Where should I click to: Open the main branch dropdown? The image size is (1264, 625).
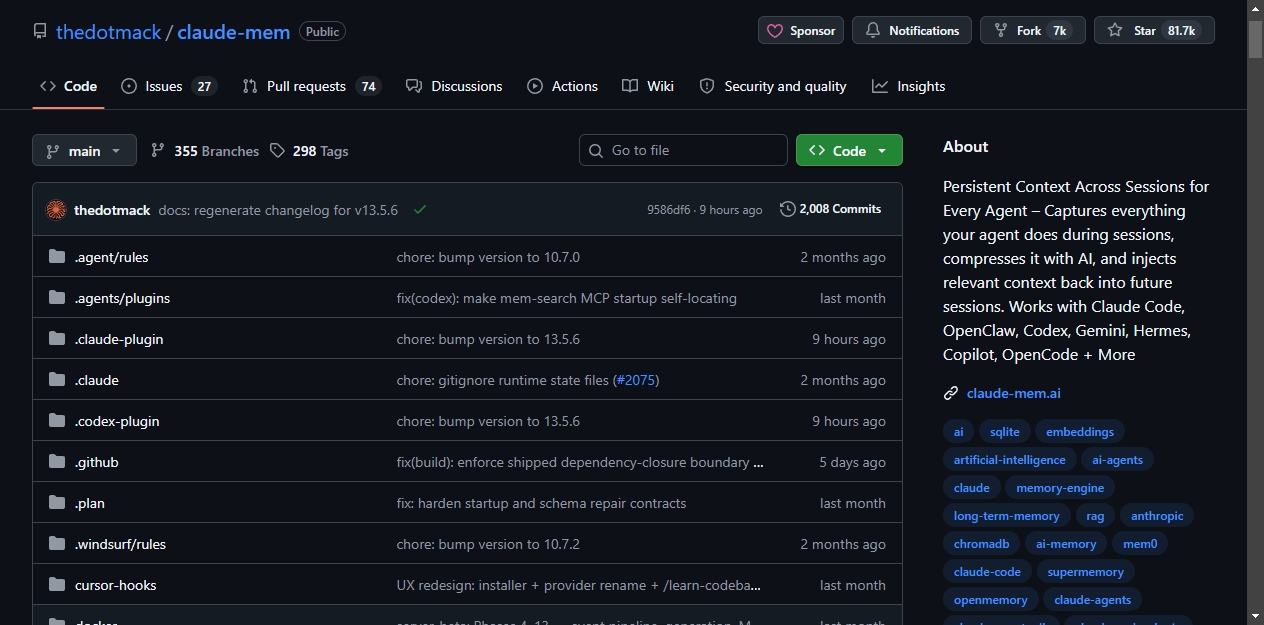(84, 151)
